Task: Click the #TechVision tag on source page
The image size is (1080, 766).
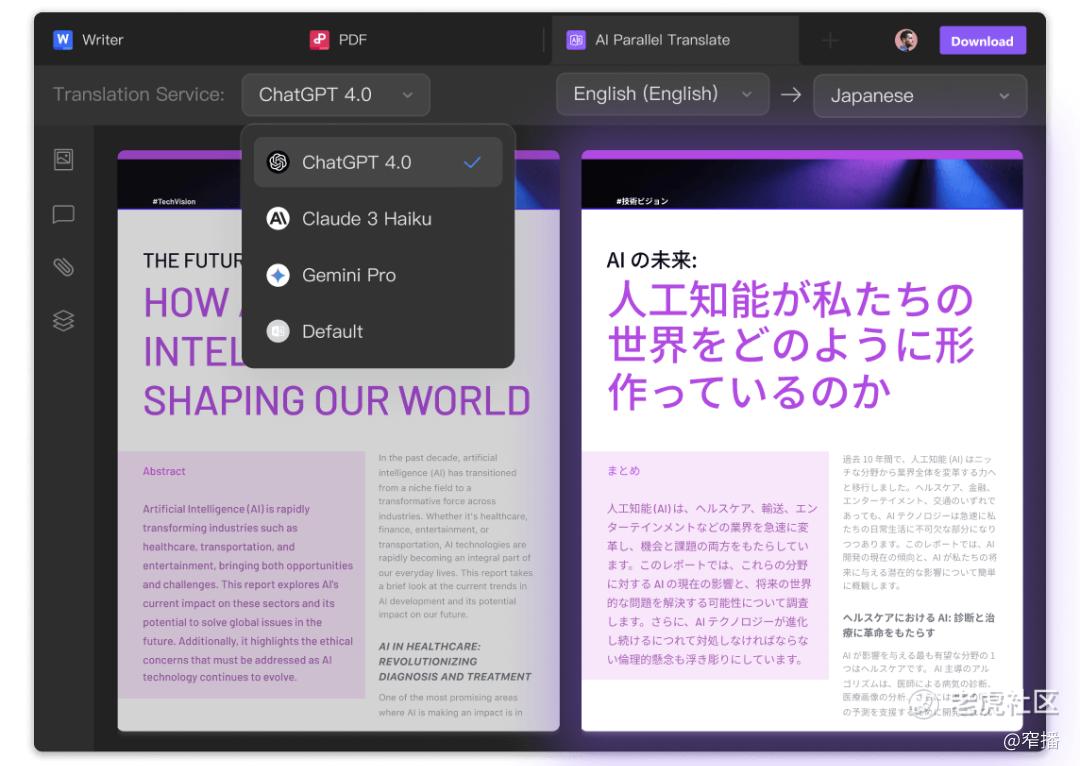Action: point(174,202)
